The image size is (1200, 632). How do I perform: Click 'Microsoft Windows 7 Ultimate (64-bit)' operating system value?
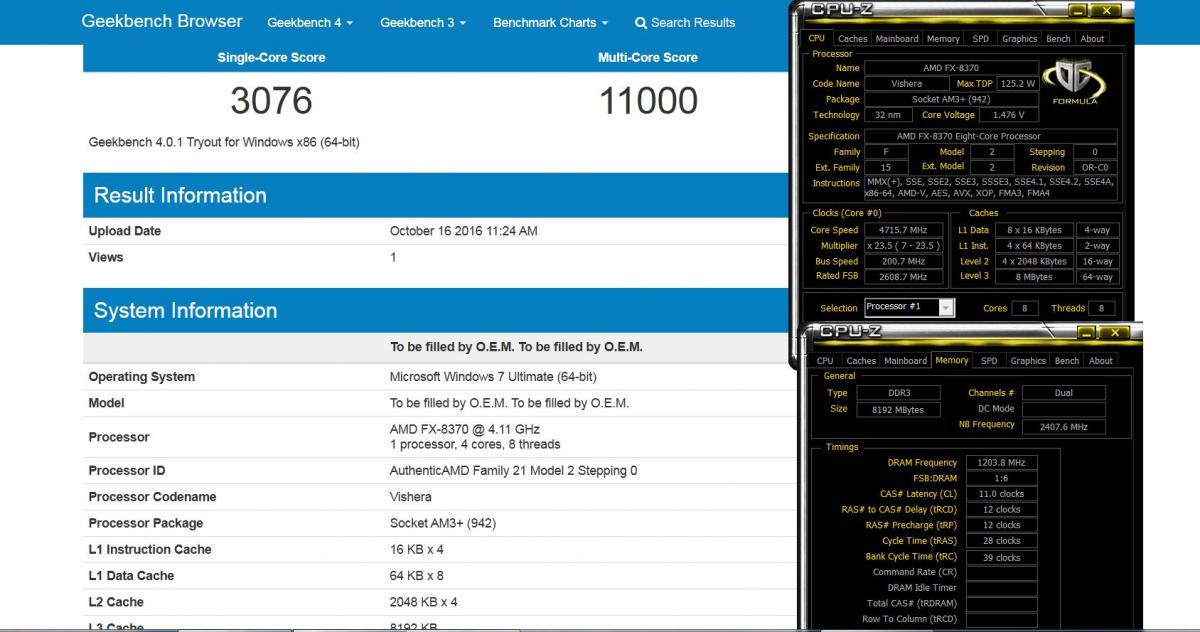coord(493,377)
